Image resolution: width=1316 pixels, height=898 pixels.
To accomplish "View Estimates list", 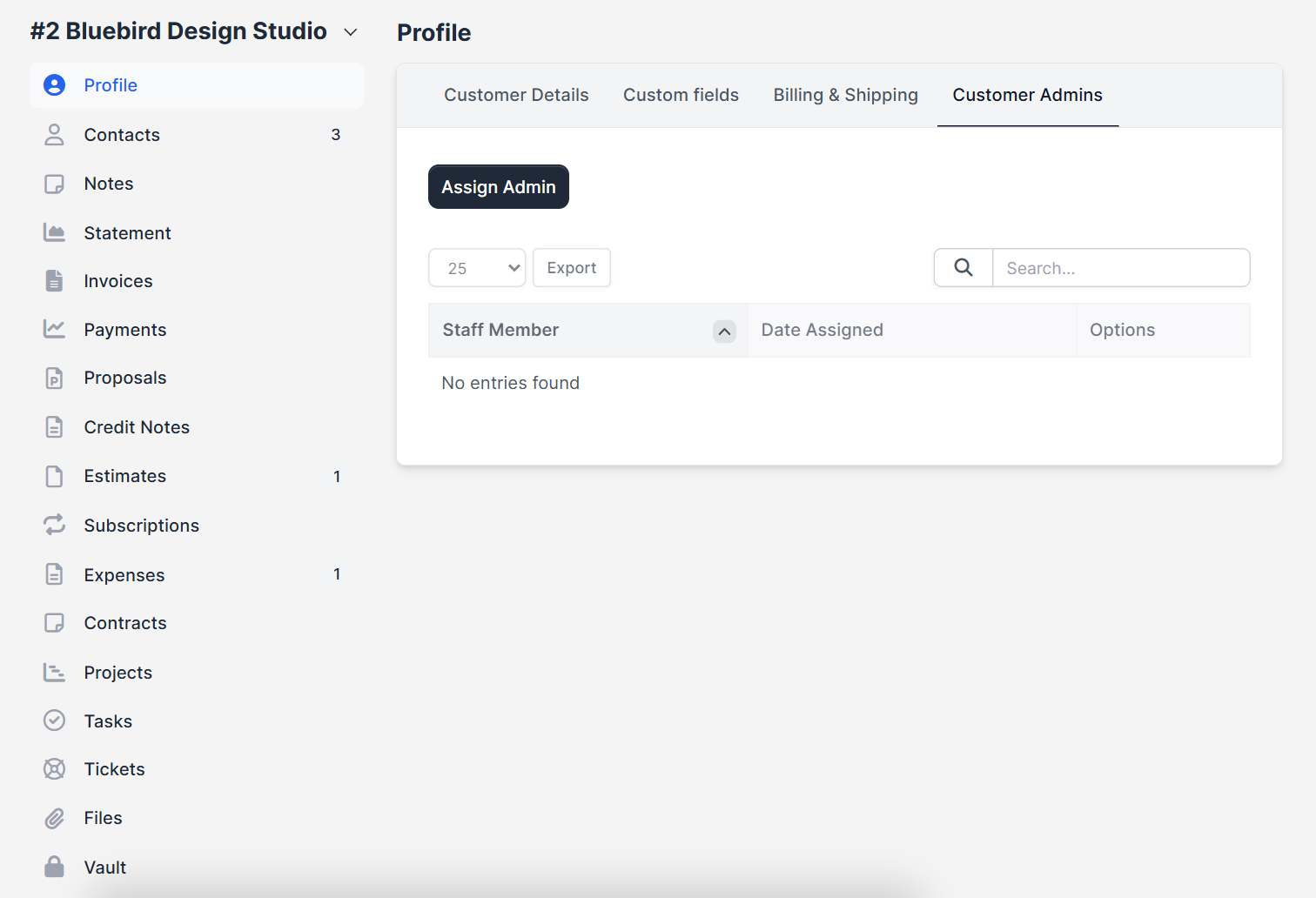I will [x=197, y=476].
